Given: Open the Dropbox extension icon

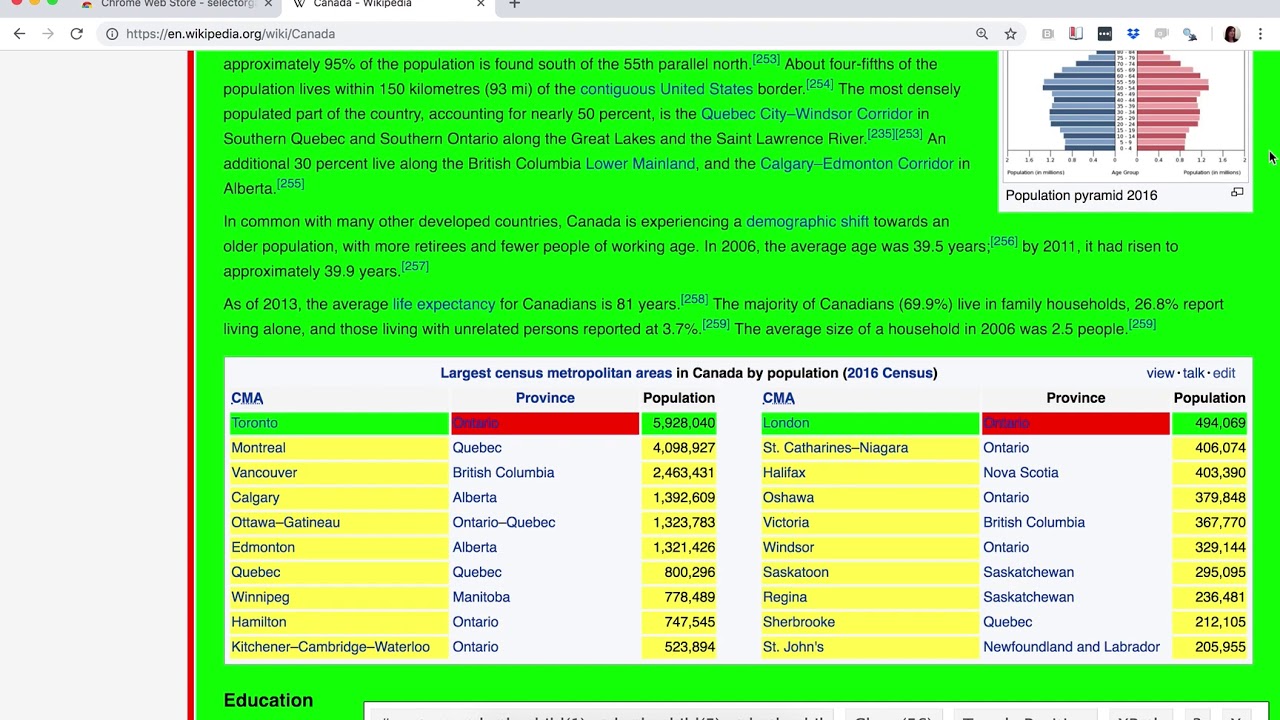Looking at the screenshot, I should coord(1133,34).
